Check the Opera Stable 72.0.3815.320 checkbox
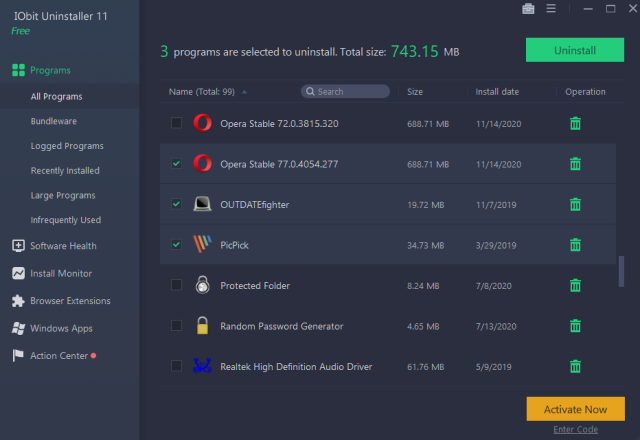This screenshot has height=440, width=640. pos(176,123)
